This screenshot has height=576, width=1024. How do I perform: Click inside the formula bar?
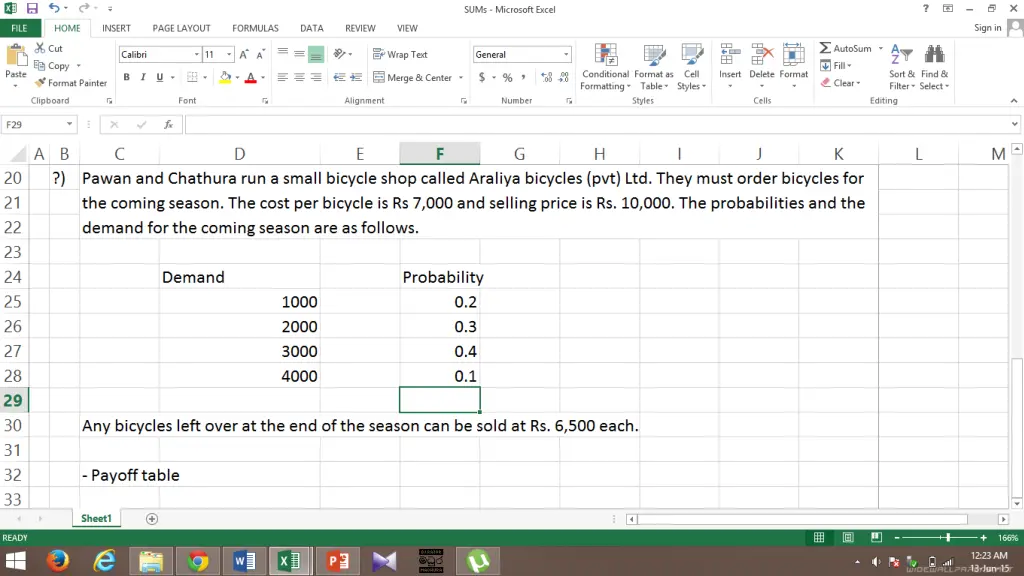click(598, 124)
